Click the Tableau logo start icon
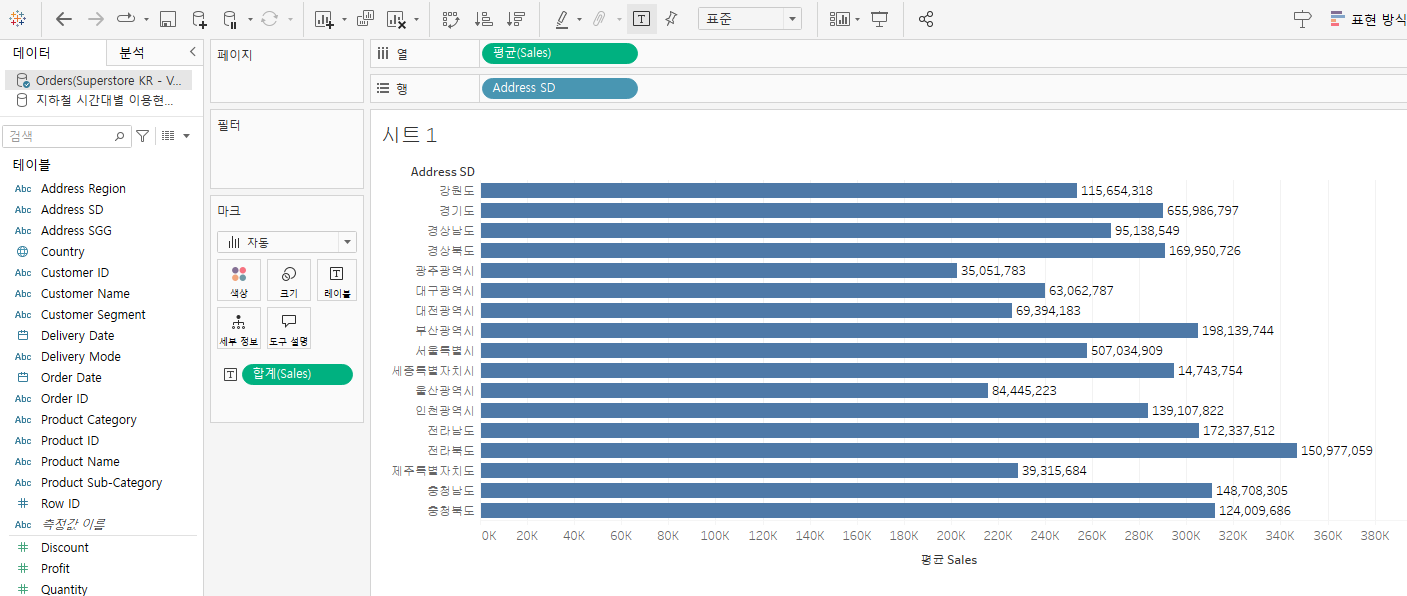 [x=18, y=19]
